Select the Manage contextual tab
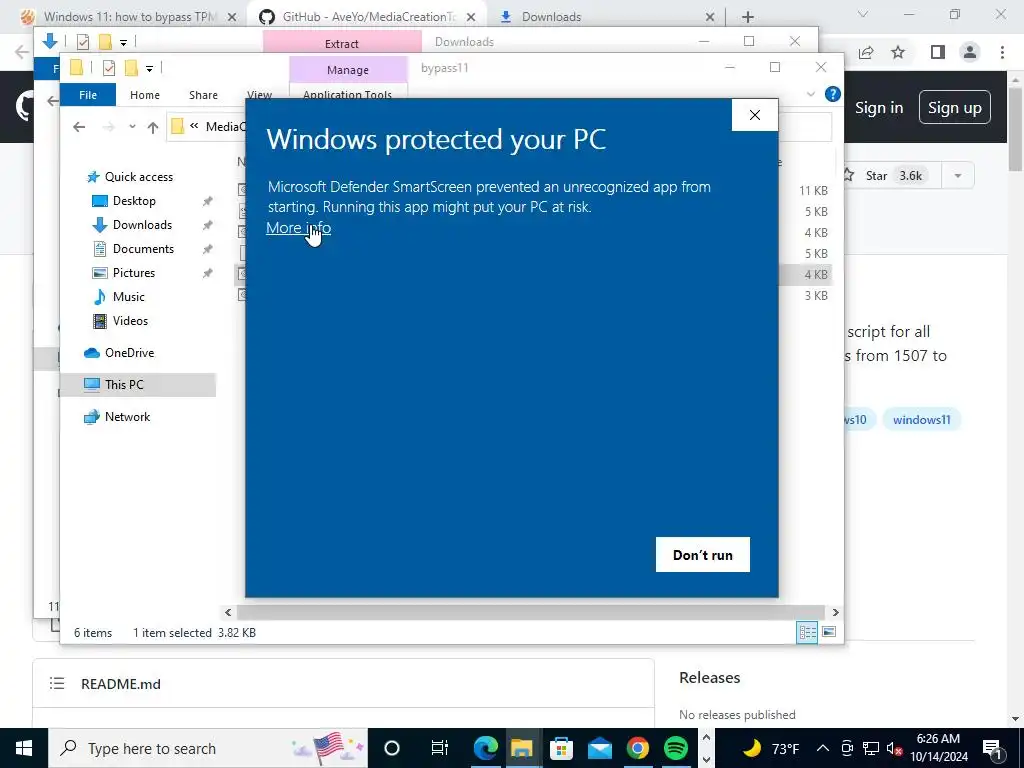 coord(348,70)
